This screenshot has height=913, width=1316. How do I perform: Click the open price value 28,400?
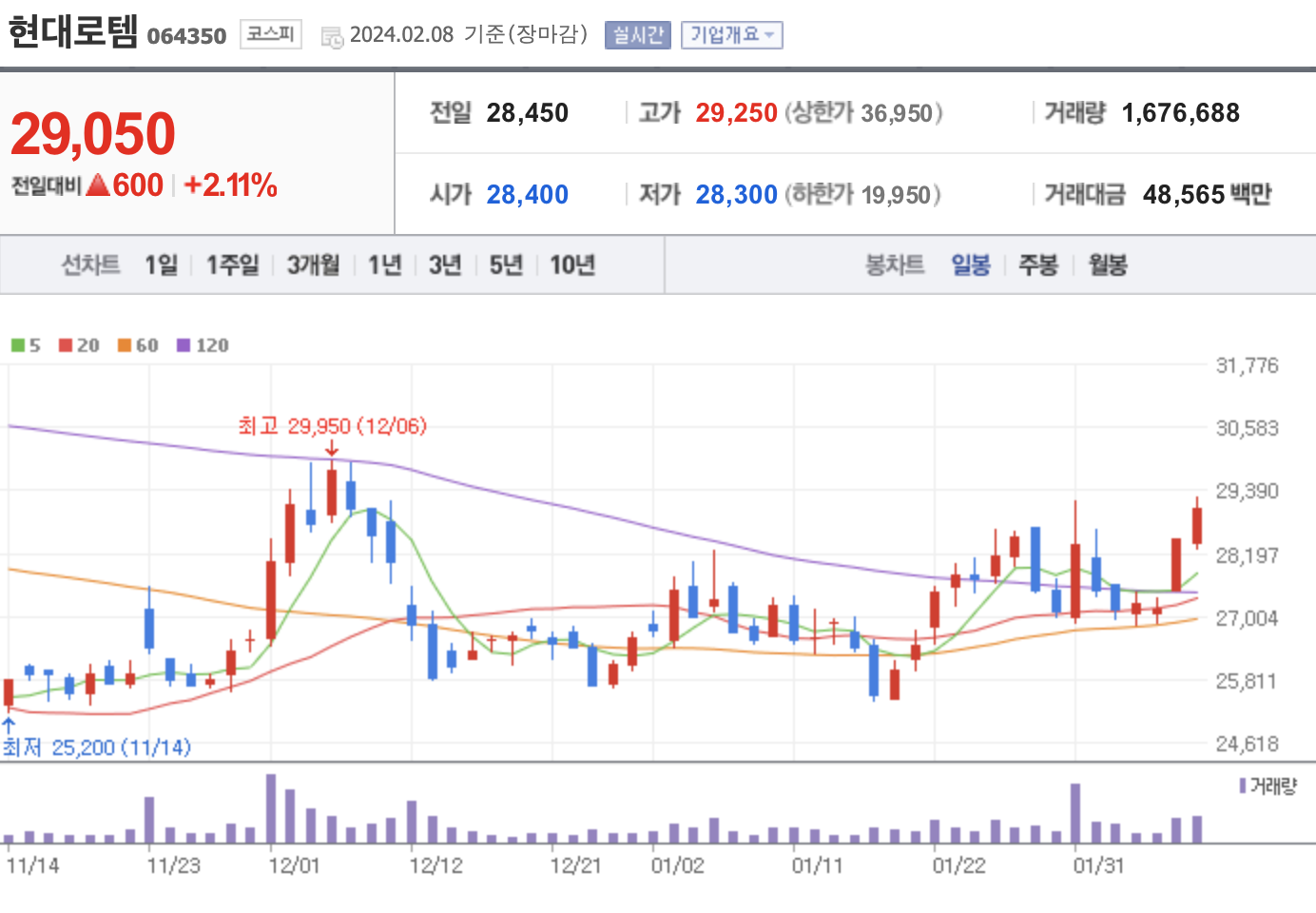pos(527,195)
